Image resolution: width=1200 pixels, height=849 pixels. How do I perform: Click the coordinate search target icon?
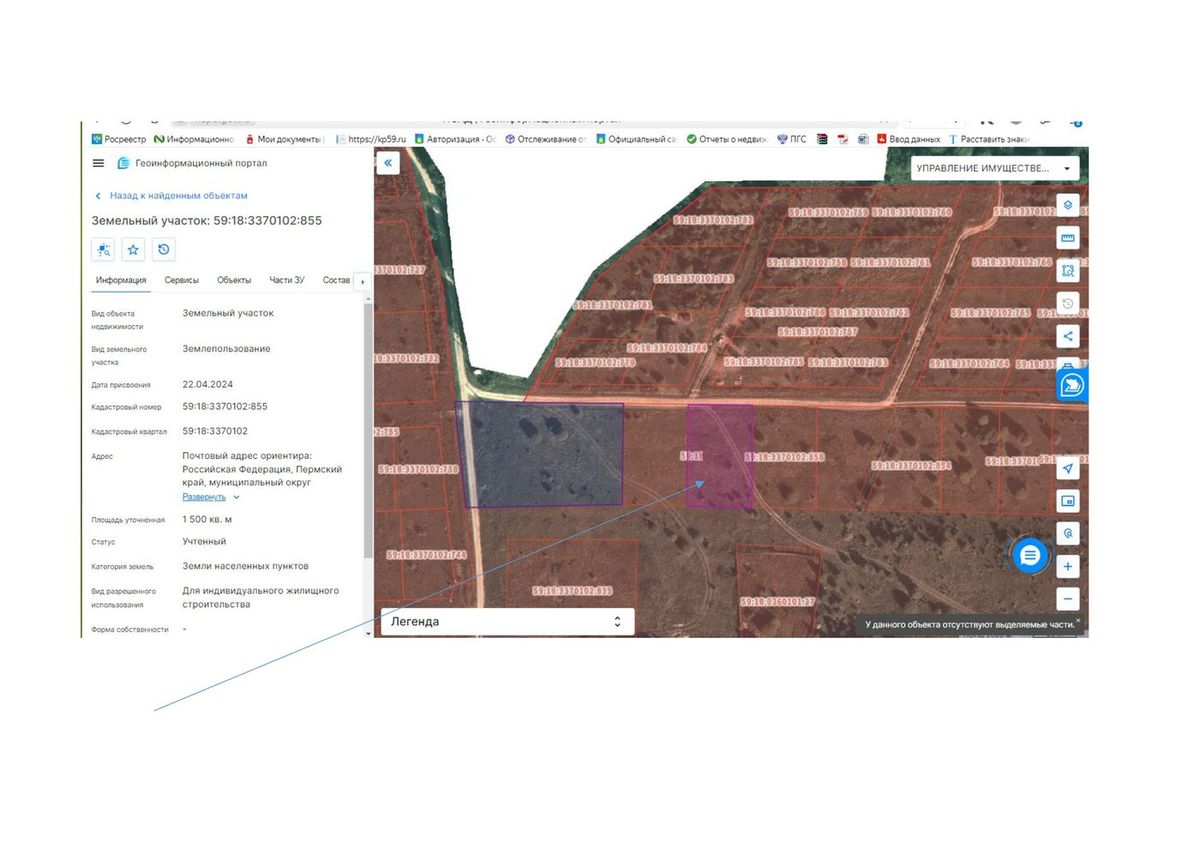(x=1068, y=534)
